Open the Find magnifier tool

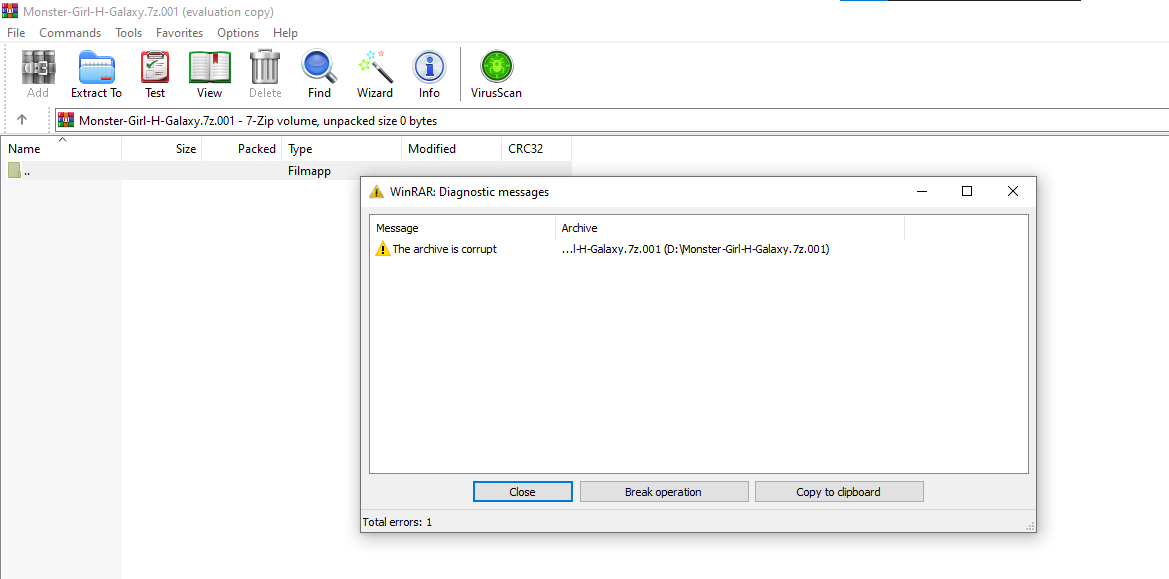319,68
